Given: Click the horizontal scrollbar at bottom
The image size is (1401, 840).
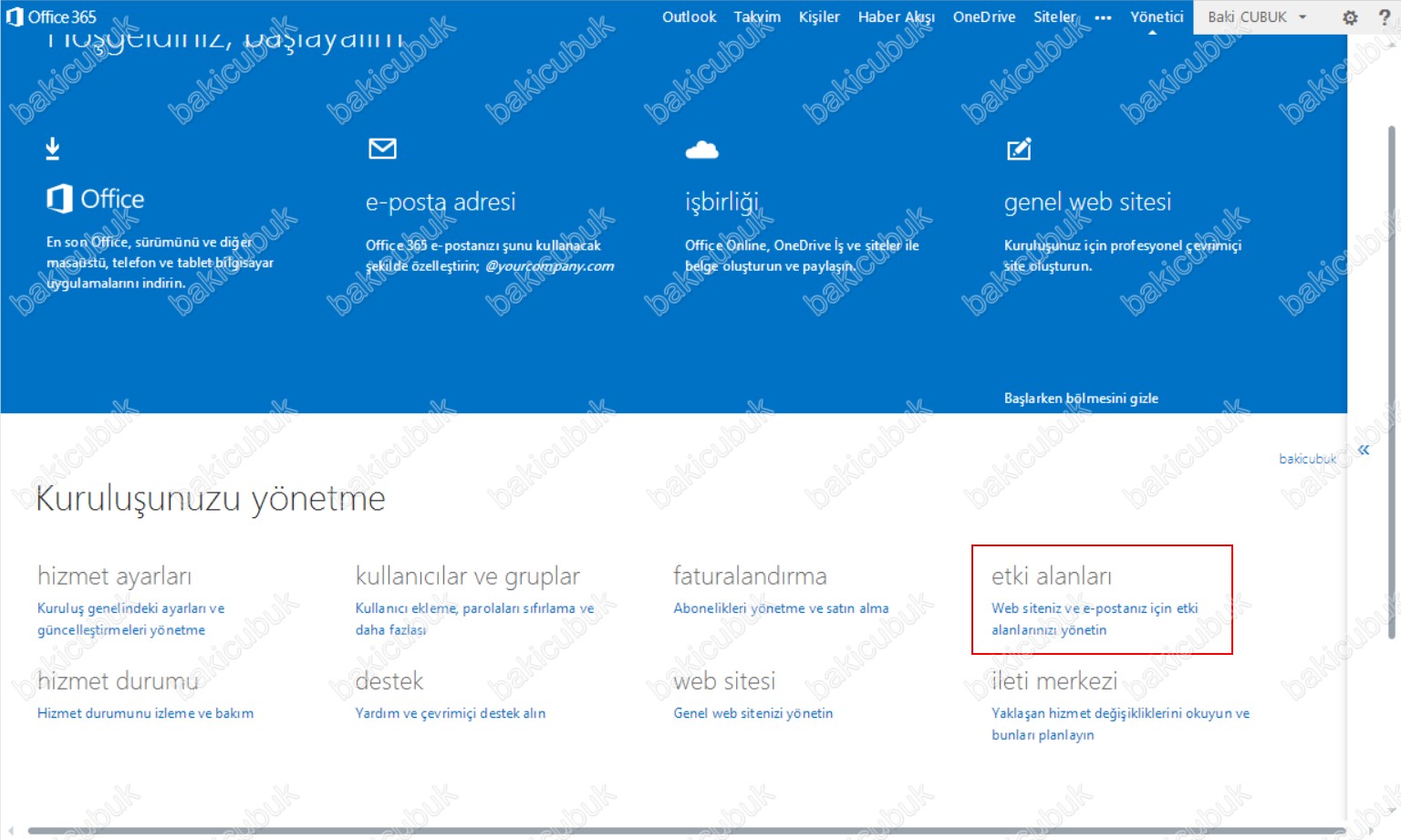Looking at the screenshot, I should click(689, 831).
